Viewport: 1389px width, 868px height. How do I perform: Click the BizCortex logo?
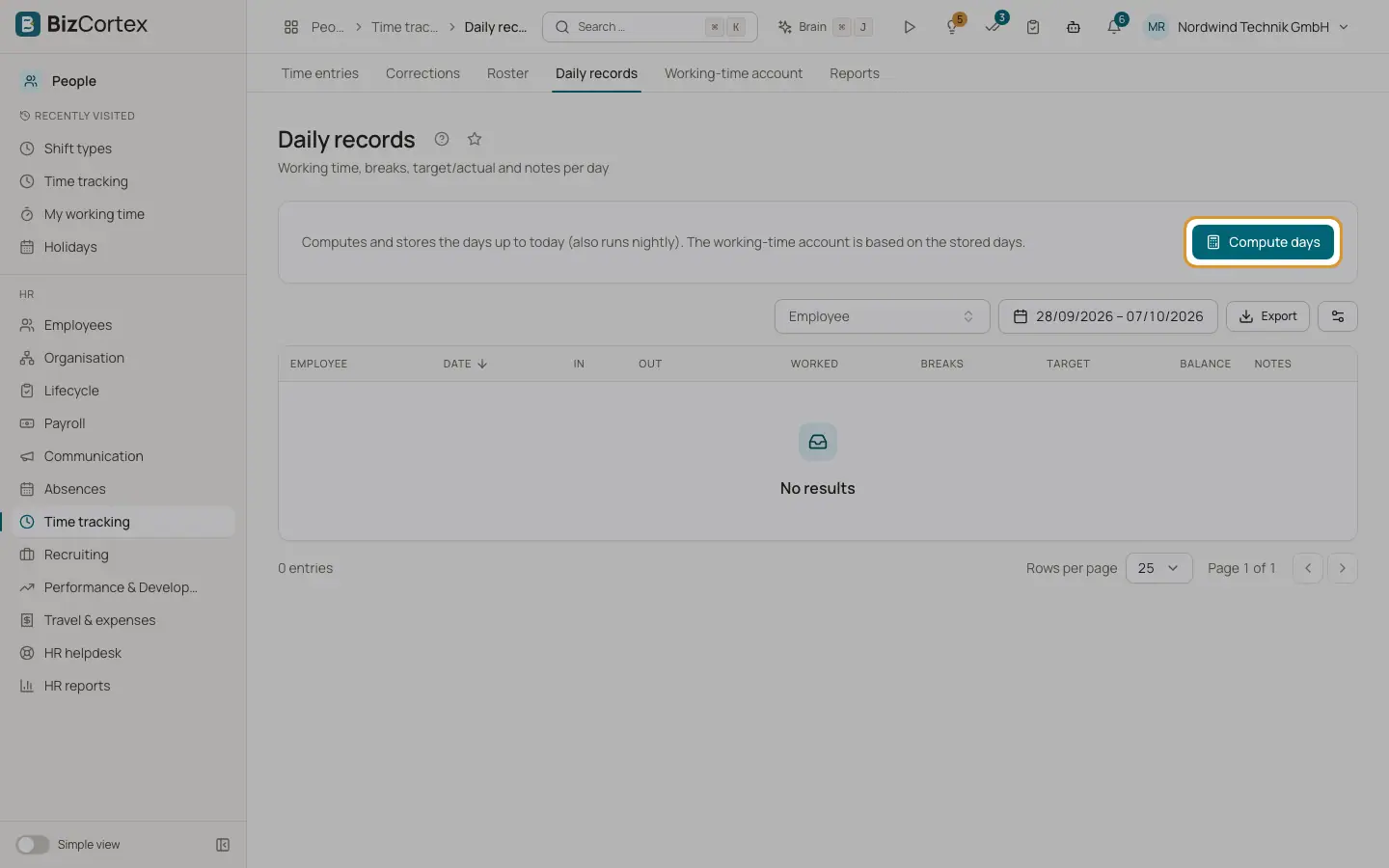coord(82,24)
